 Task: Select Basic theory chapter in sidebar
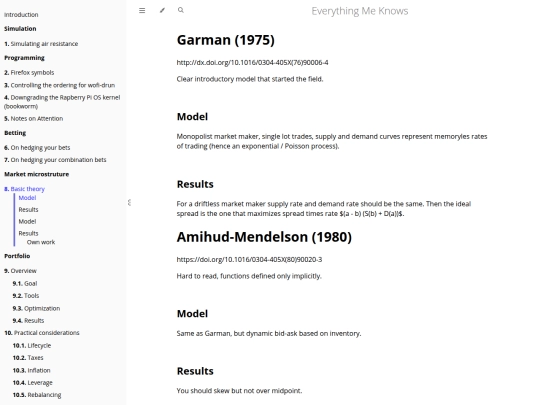click(x=24, y=189)
